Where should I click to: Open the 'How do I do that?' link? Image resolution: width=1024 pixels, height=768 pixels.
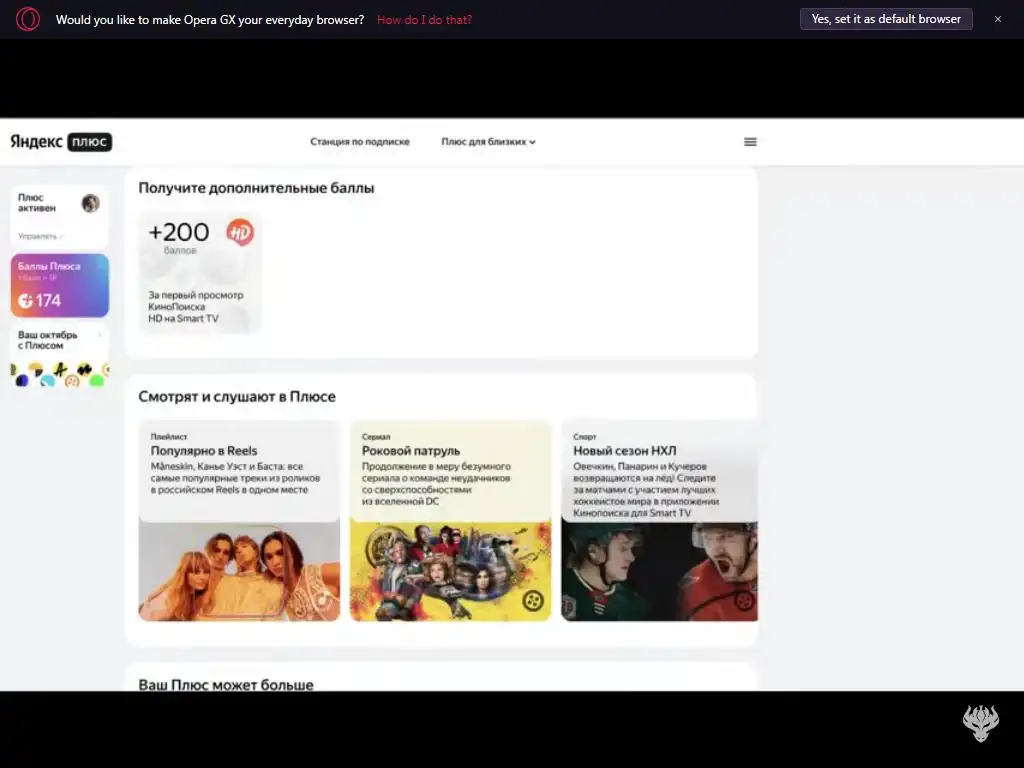pyautogui.click(x=424, y=20)
